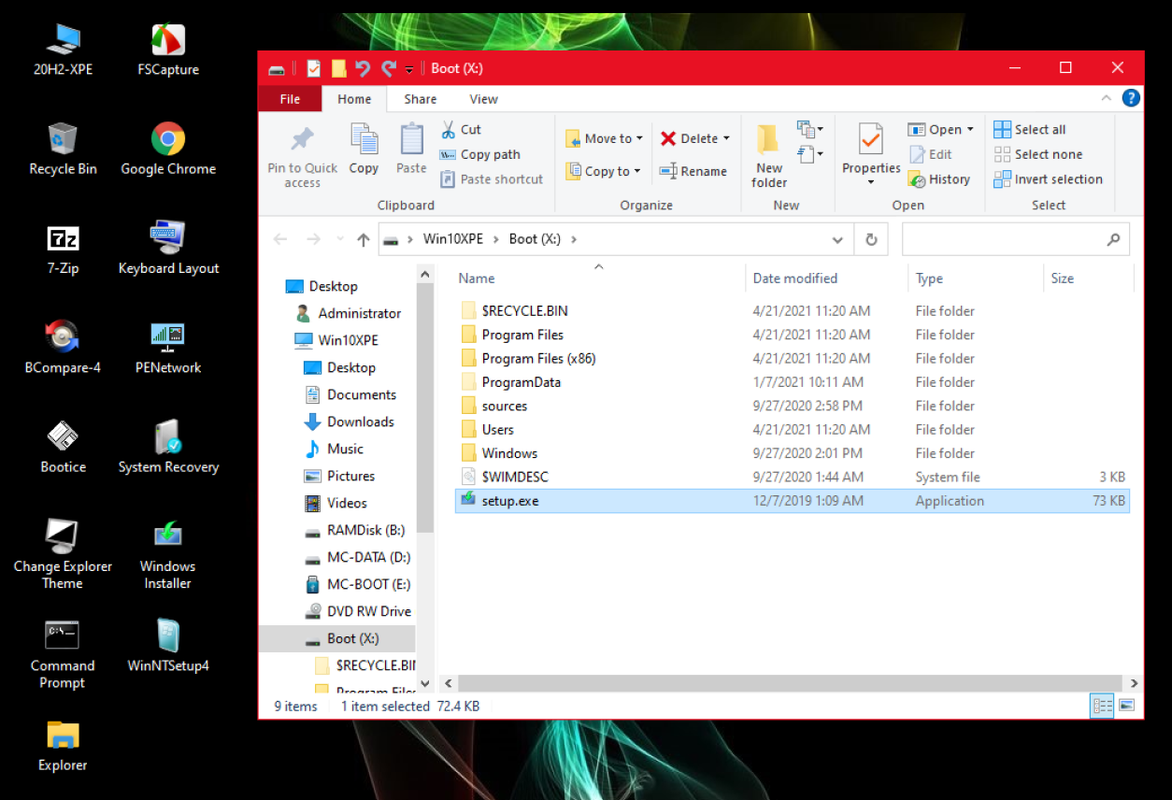
Task: Sort by the Date modified column
Action: click(x=826, y=278)
